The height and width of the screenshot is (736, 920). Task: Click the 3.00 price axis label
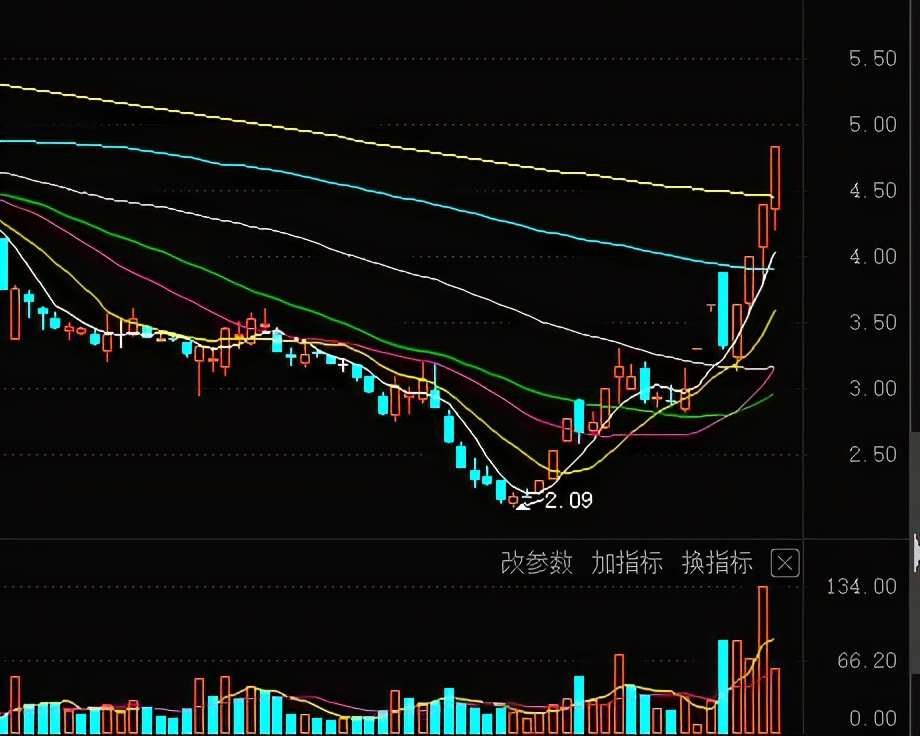point(872,389)
